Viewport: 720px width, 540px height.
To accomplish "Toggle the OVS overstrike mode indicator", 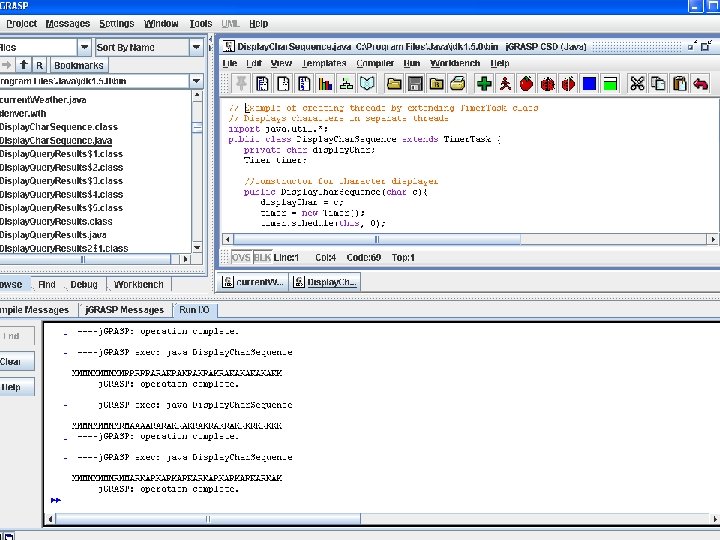I will coord(241,257).
